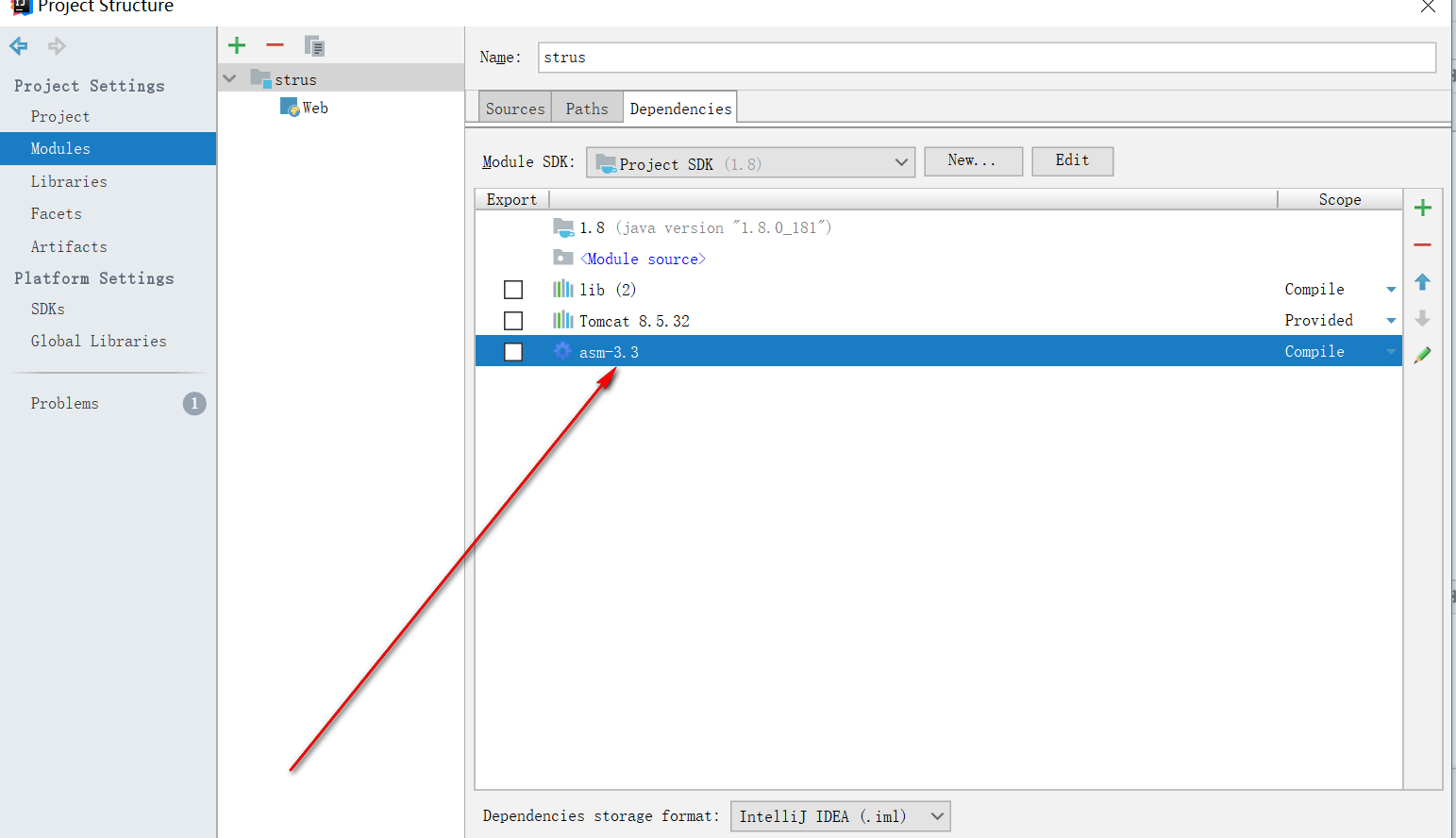Select Libraries in the Project Settings sidebar
The width and height of the screenshot is (1456, 838).
click(68, 180)
